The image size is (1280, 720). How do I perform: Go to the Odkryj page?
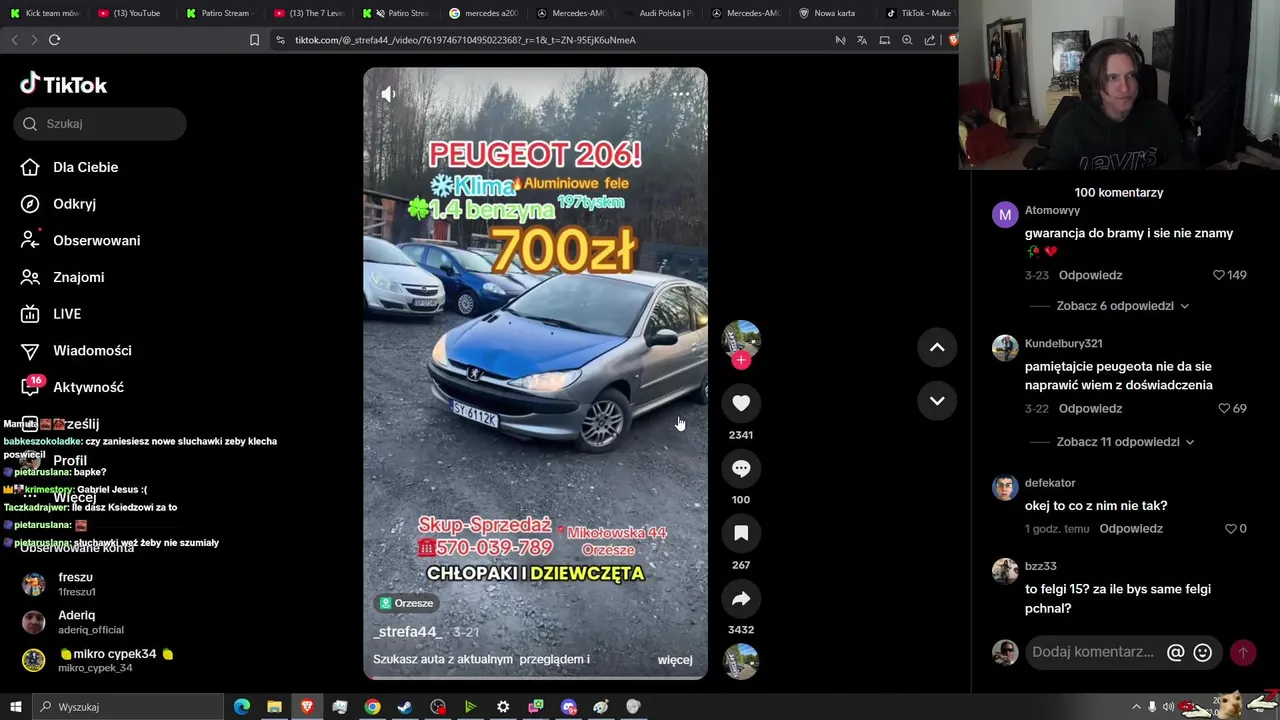59,204
